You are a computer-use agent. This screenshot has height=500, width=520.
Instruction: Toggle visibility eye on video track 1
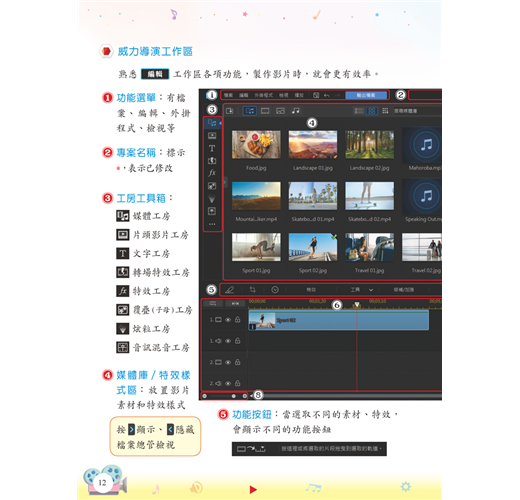228,320
